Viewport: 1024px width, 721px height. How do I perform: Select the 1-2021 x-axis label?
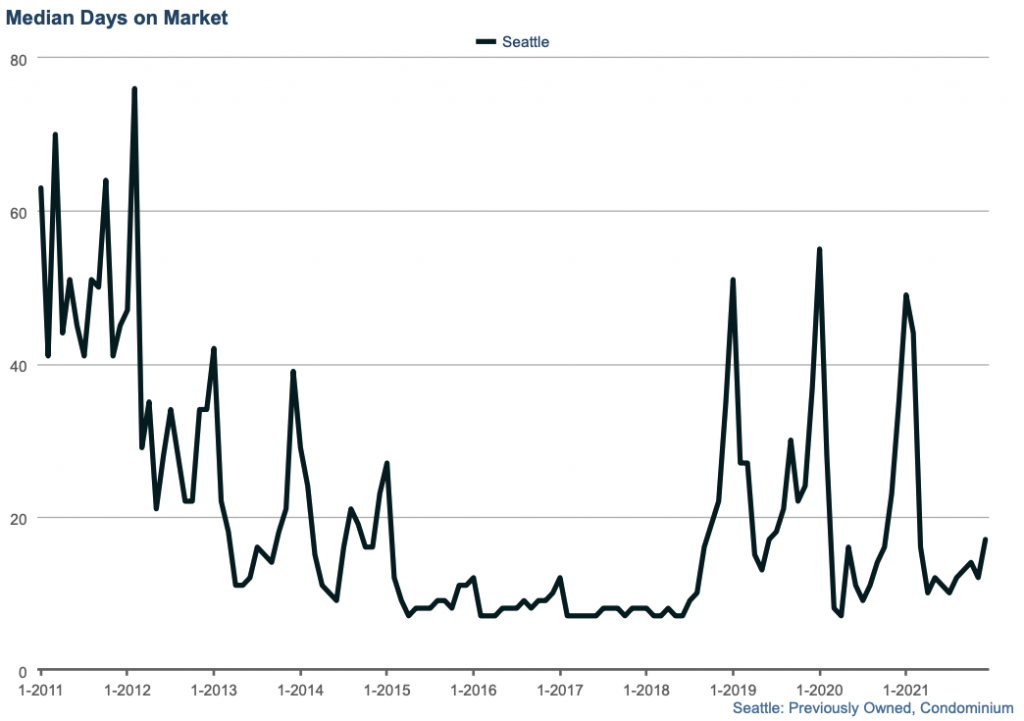[906, 690]
